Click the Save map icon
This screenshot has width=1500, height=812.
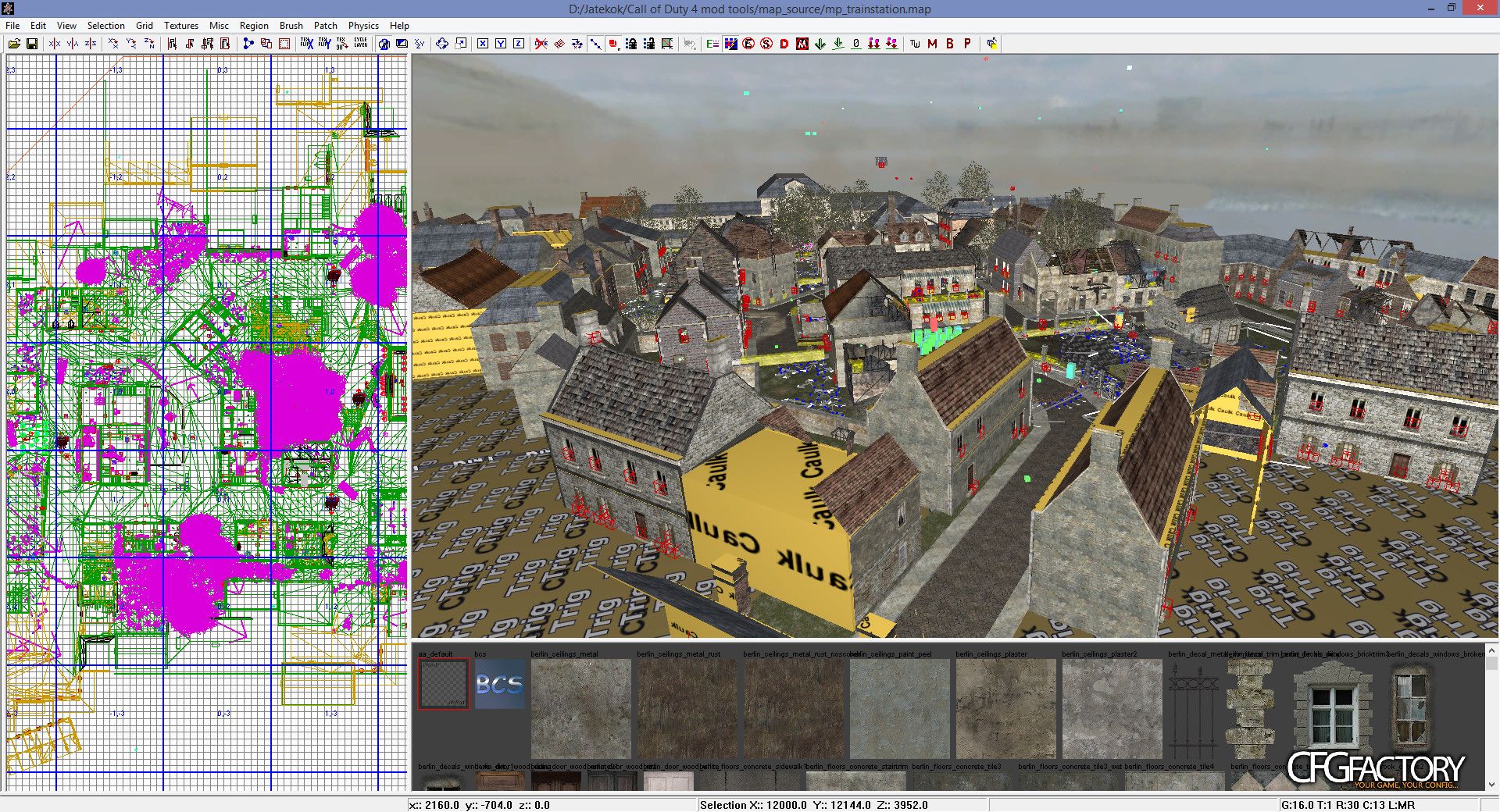pos(32,44)
